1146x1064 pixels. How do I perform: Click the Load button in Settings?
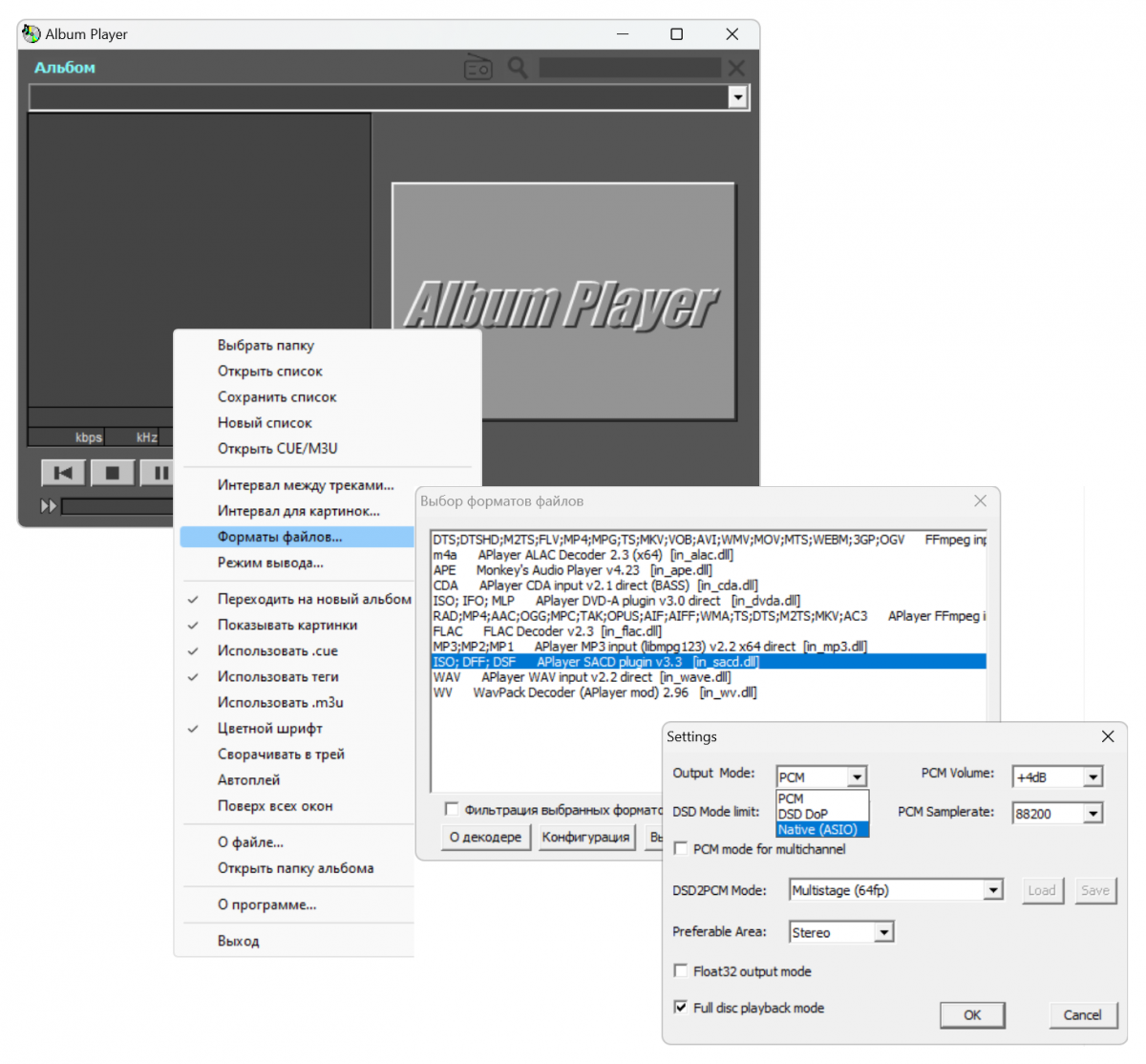click(1042, 890)
